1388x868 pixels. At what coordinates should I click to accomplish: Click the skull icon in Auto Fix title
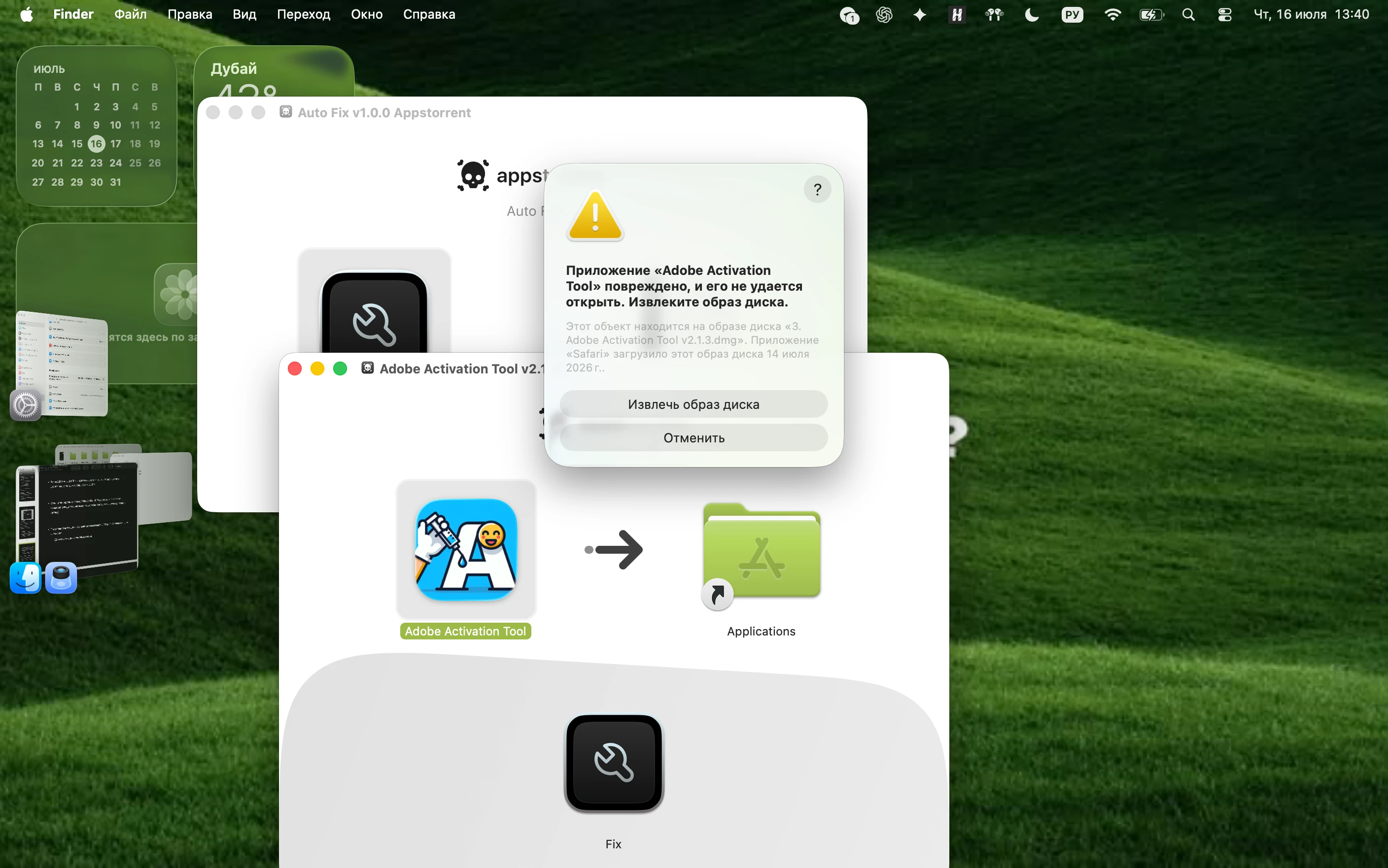[285, 112]
